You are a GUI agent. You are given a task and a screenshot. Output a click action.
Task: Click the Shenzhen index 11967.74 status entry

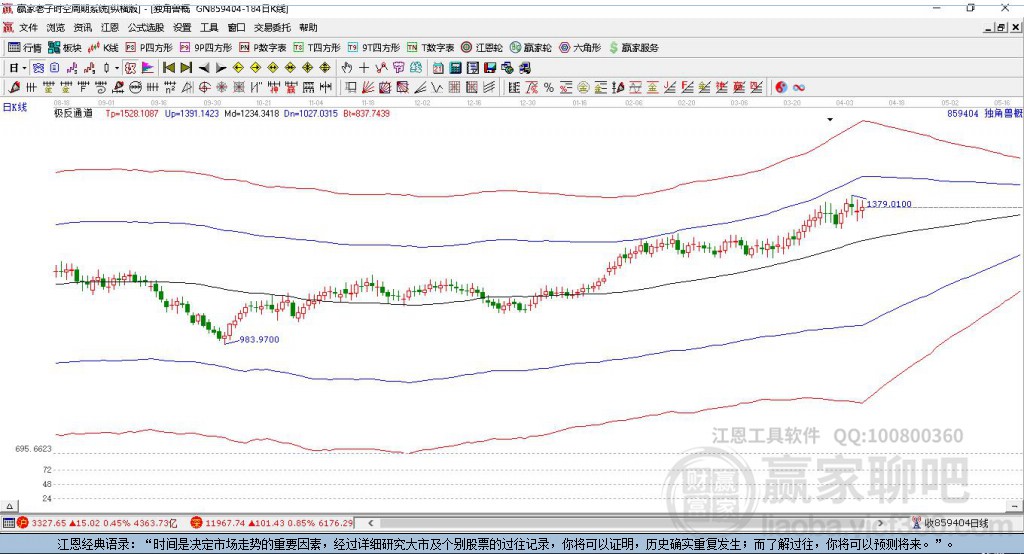tap(272, 523)
